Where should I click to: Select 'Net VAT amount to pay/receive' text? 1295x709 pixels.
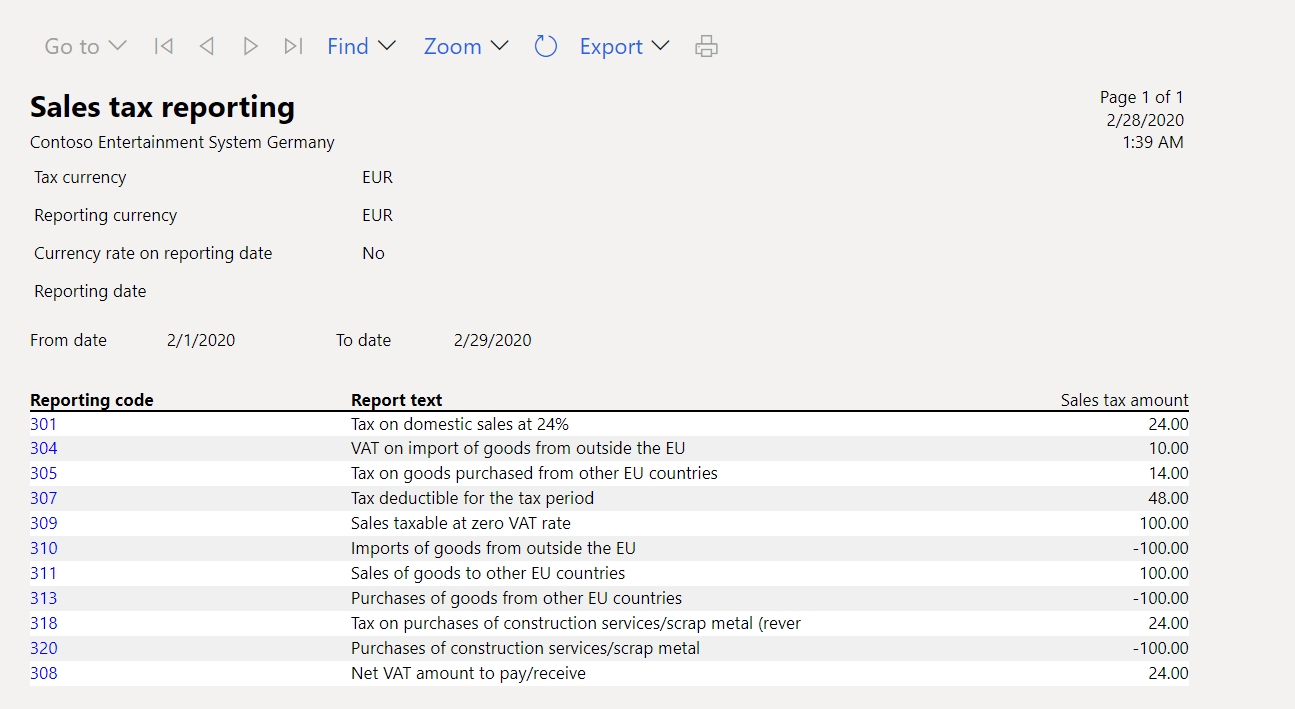point(468,673)
